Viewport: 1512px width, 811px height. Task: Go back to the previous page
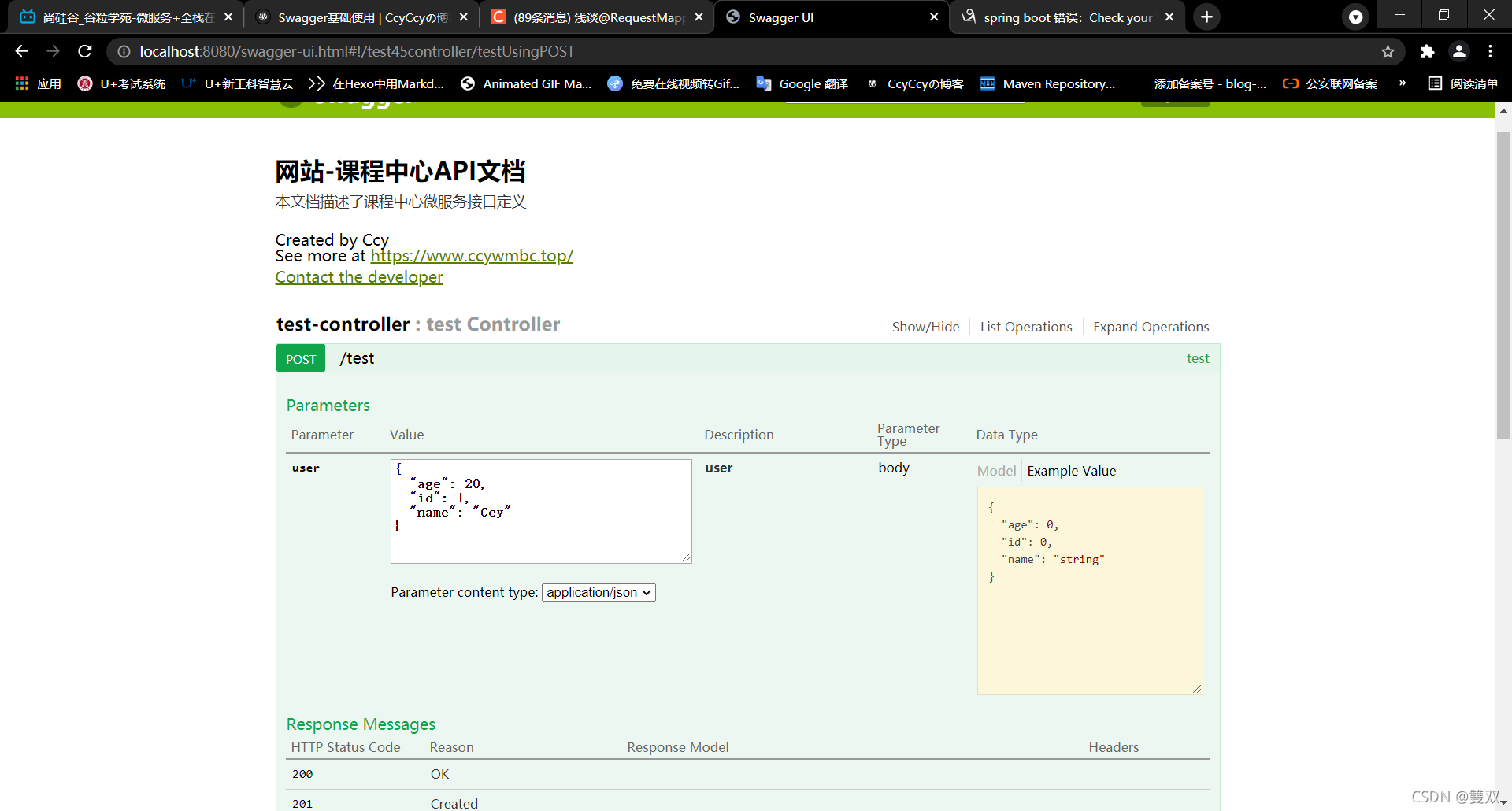(x=21, y=51)
